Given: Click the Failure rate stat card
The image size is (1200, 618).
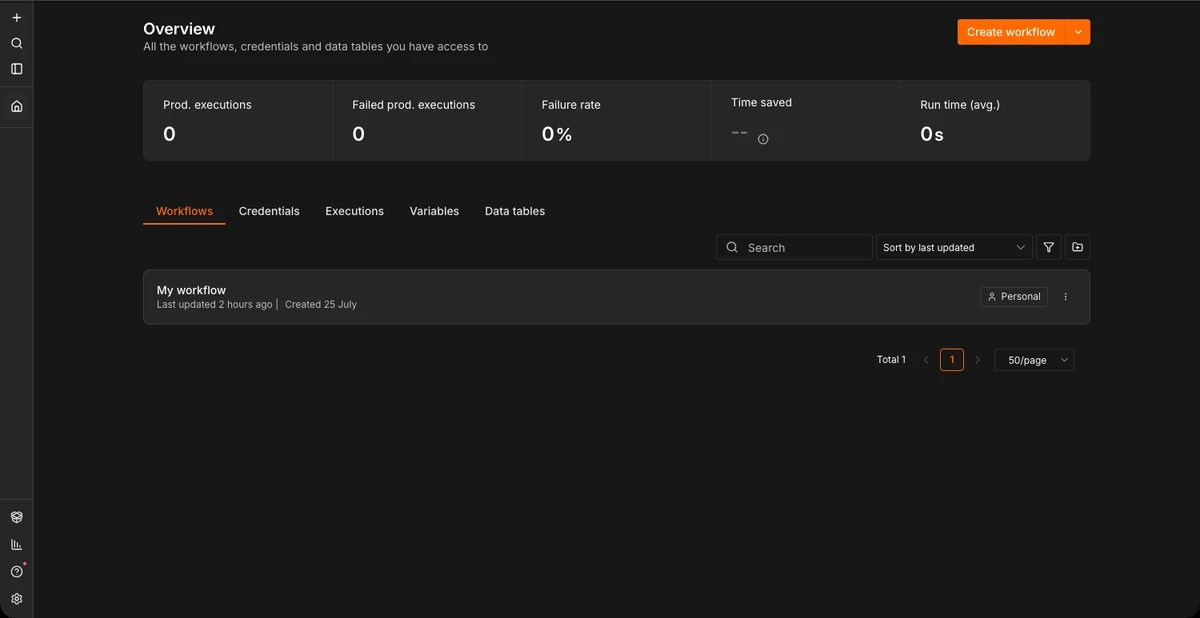Looking at the screenshot, I should [x=616, y=120].
